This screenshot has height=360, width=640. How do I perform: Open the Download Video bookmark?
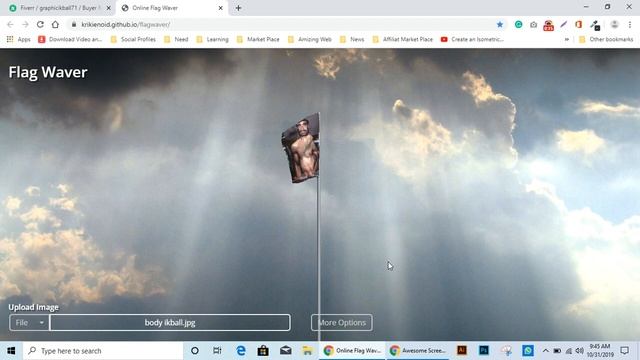[x=70, y=39]
